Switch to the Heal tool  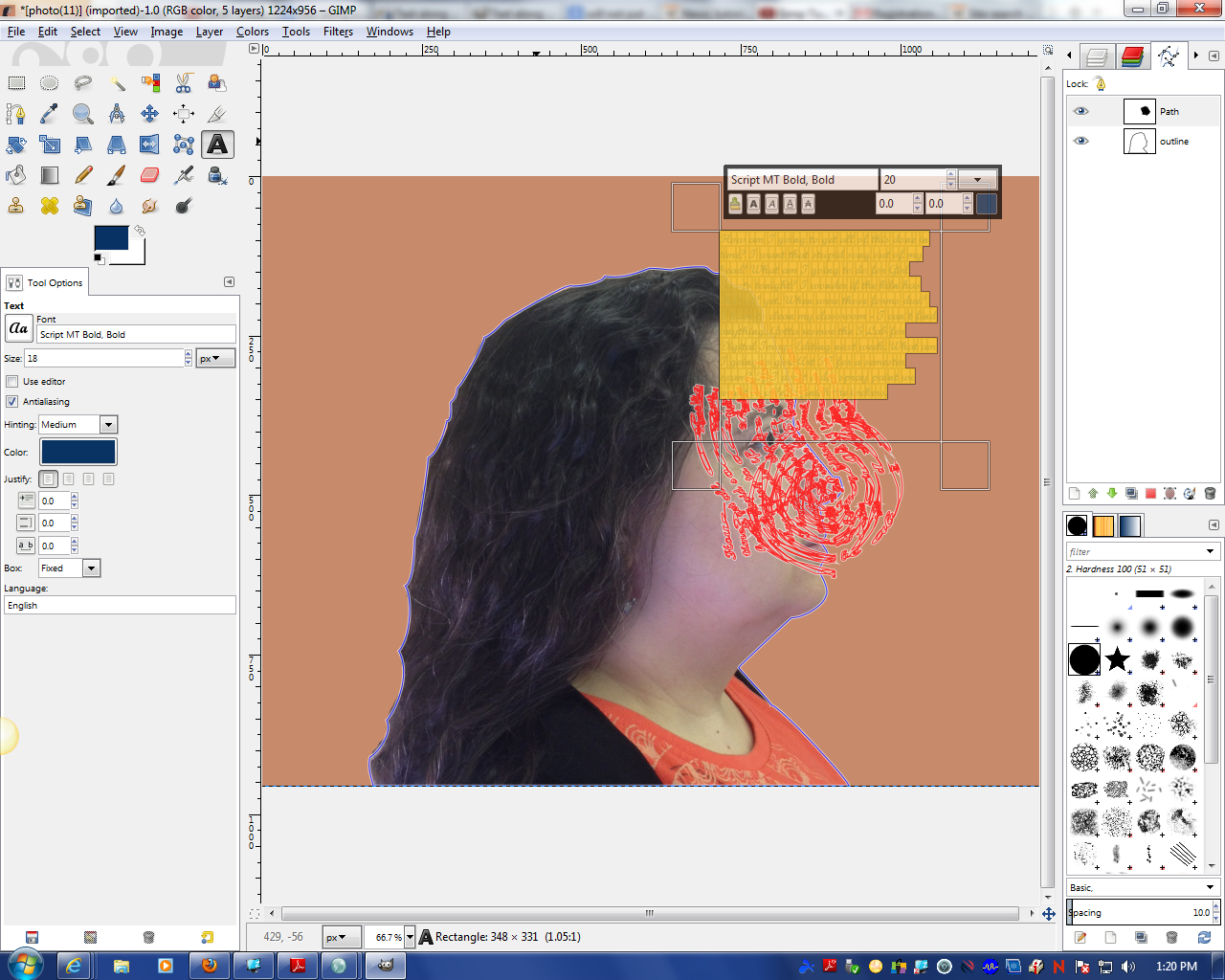[x=50, y=206]
